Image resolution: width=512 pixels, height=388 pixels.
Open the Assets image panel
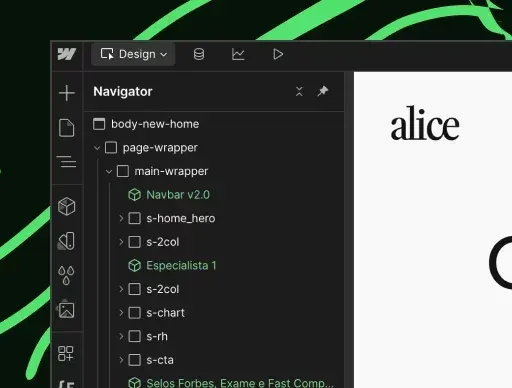[x=66, y=310]
